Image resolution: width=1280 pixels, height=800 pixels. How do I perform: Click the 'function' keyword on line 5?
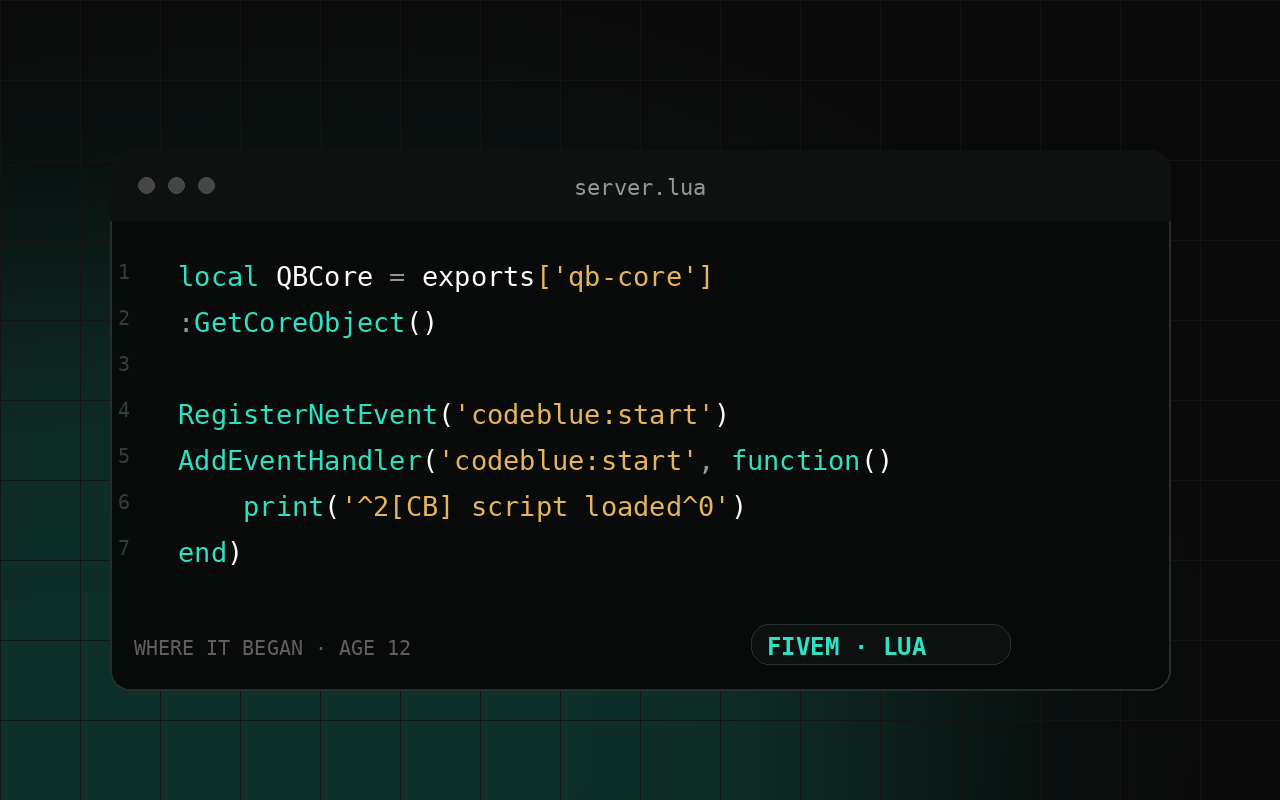[796, 461]
